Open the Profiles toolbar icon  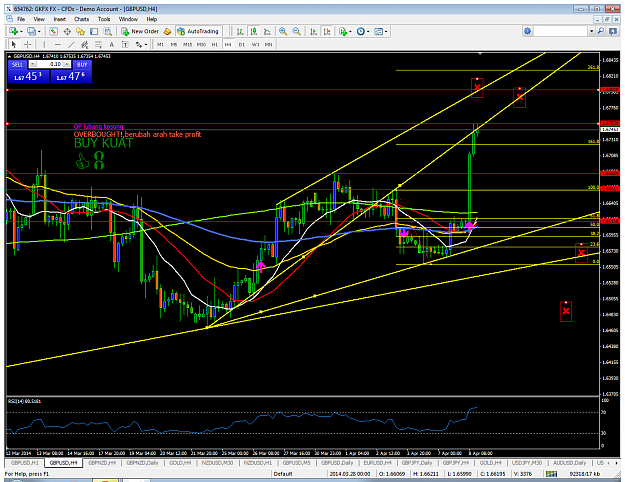pyautogui.click(x=31, y=31)
